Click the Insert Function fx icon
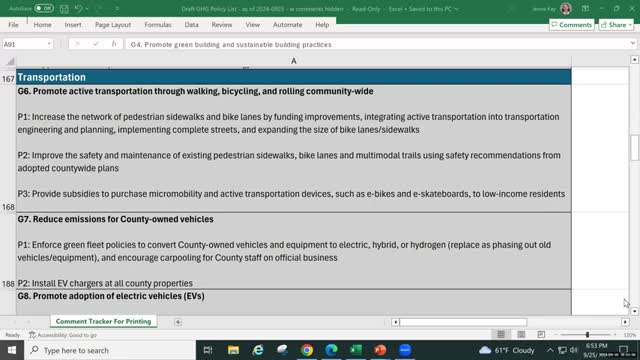Screen dimensions: 640x360 pos(114,44)
